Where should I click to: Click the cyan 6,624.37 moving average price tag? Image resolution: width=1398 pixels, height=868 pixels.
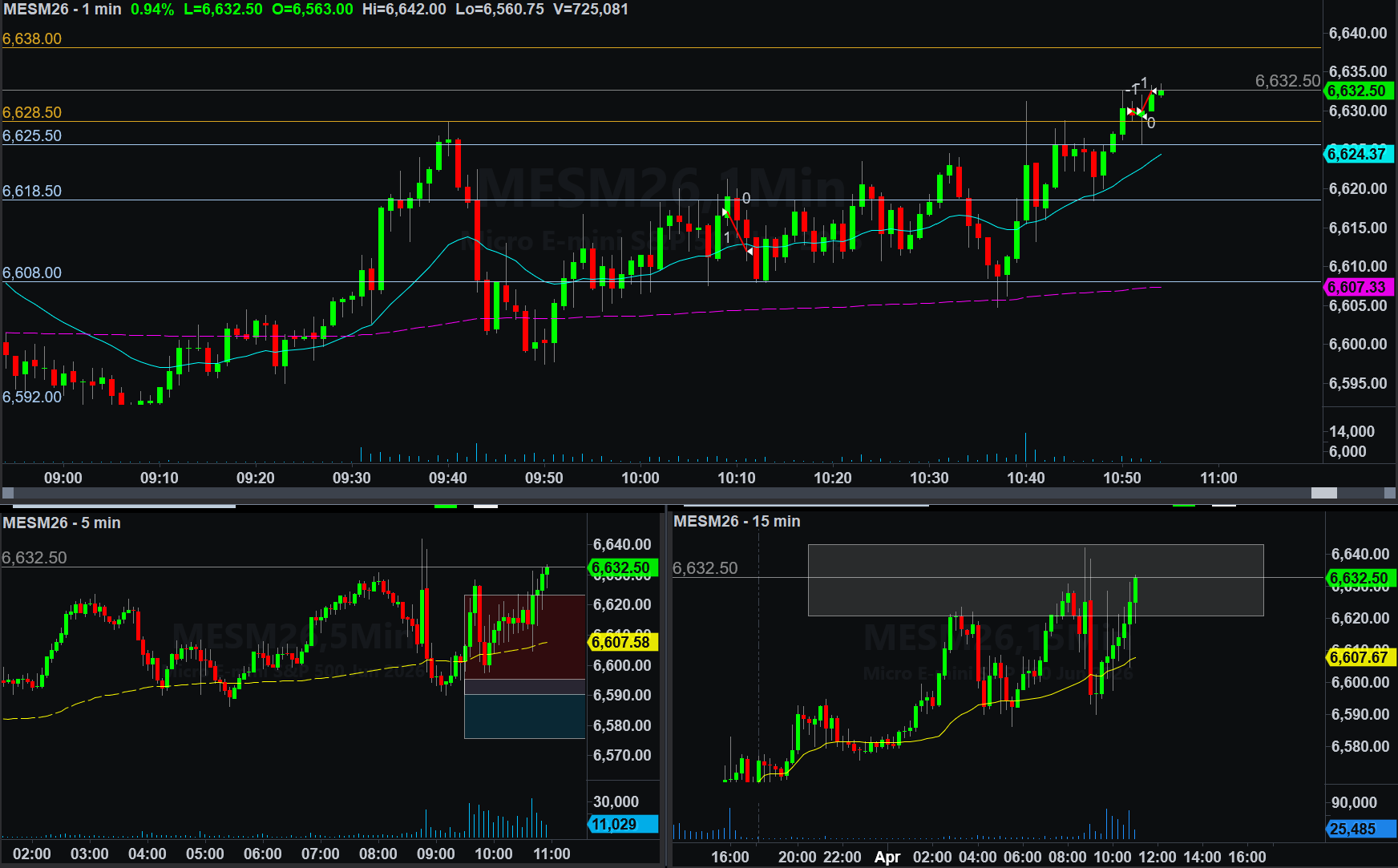(x=1356, y=154)
